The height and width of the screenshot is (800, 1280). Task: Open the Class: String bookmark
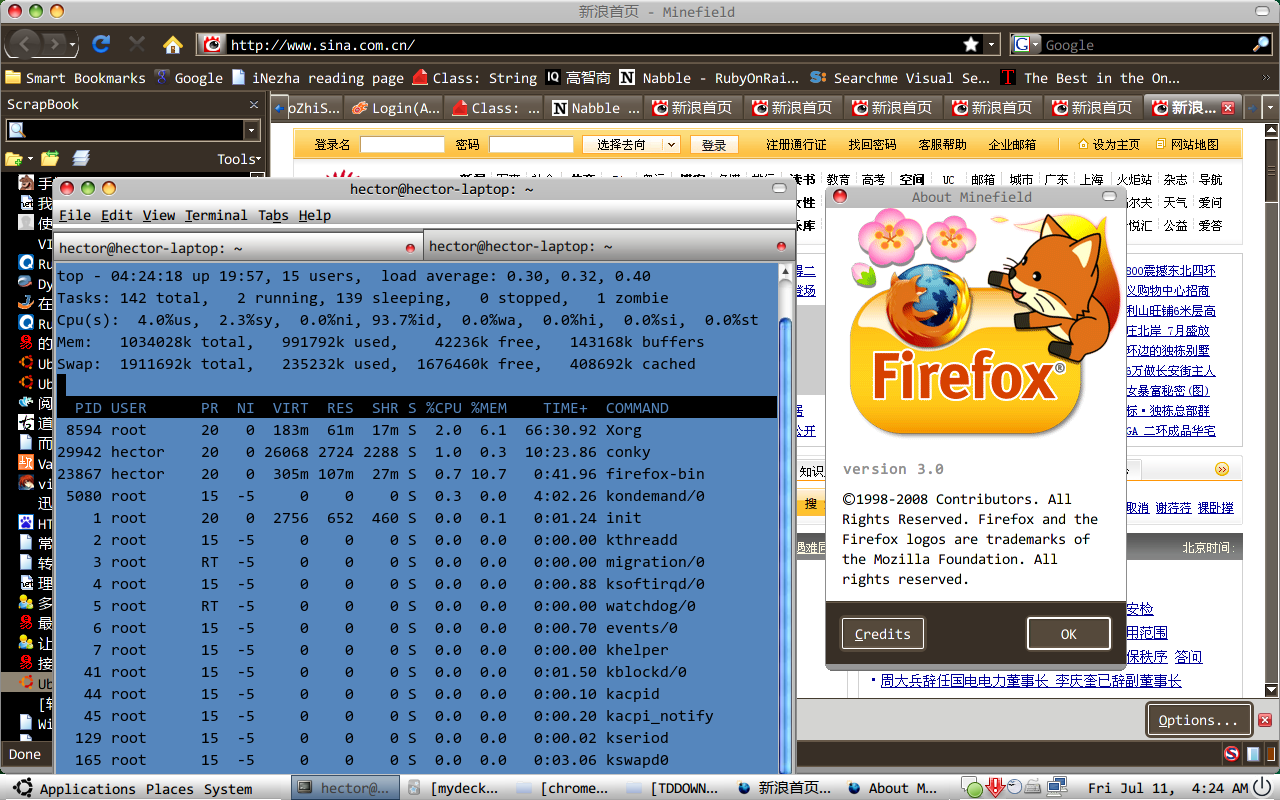pos(475,78)
